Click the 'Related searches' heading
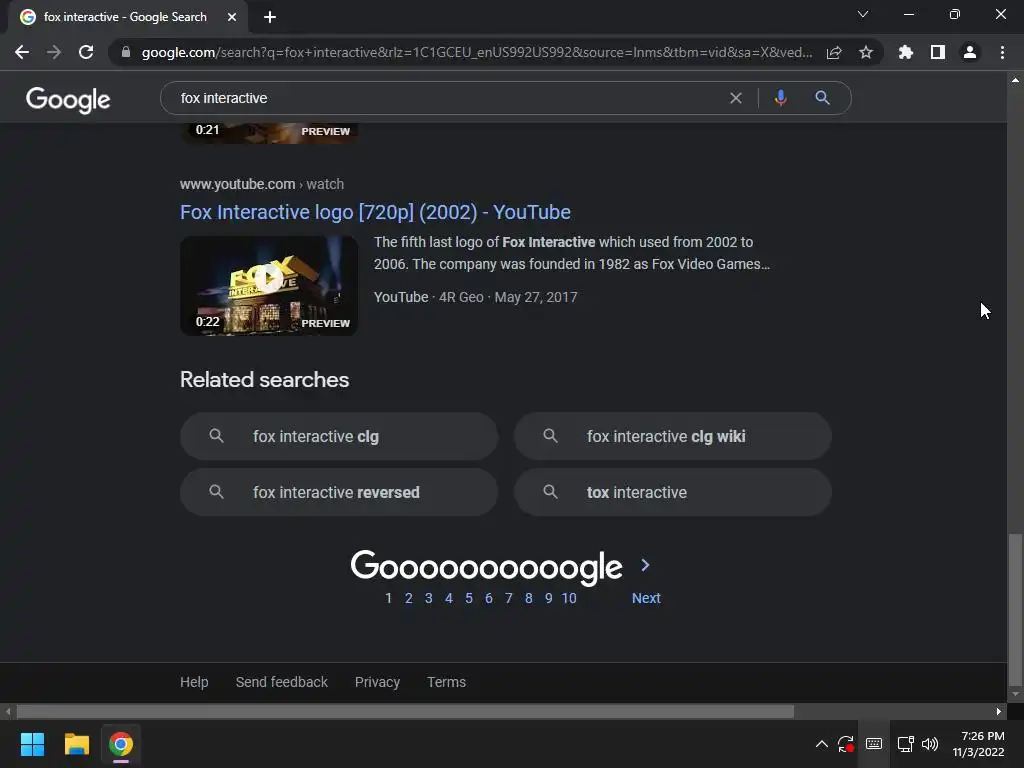 click(264, 380)
